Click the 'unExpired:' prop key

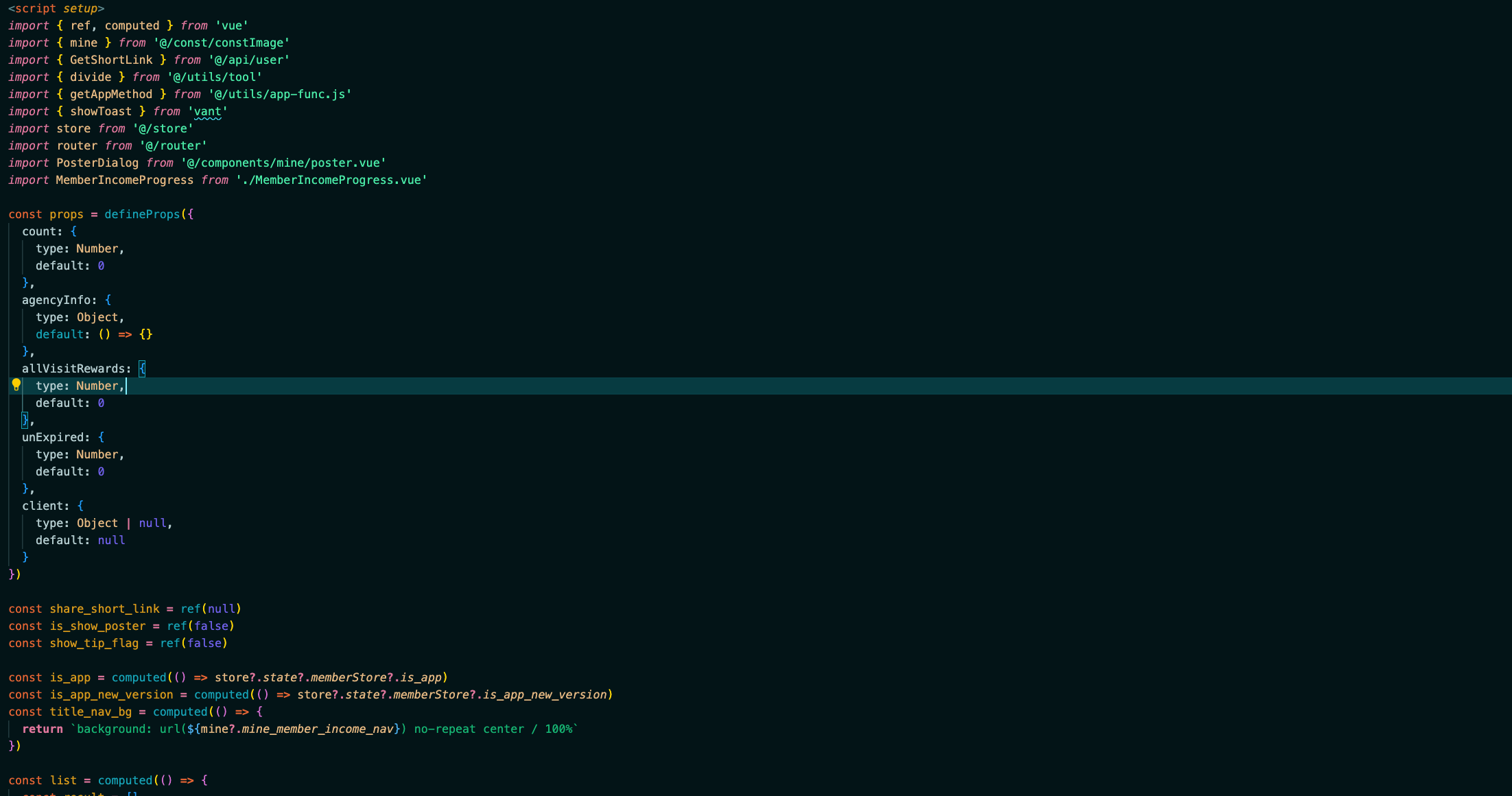click(56, 437)
